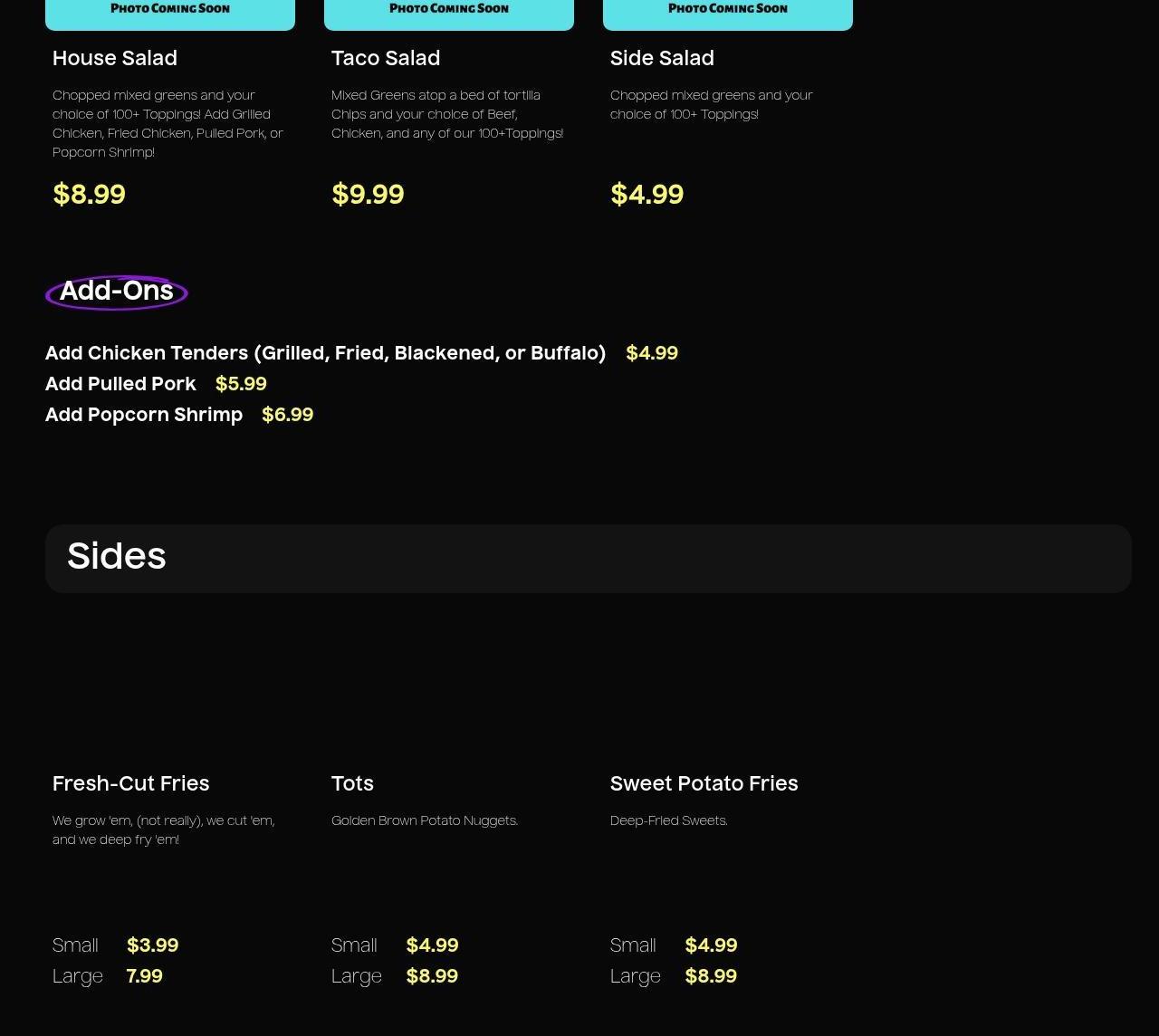This screenshot has height=1036, width=1159.
Task: Open the Tots side item
Action: tap(352, 784)
